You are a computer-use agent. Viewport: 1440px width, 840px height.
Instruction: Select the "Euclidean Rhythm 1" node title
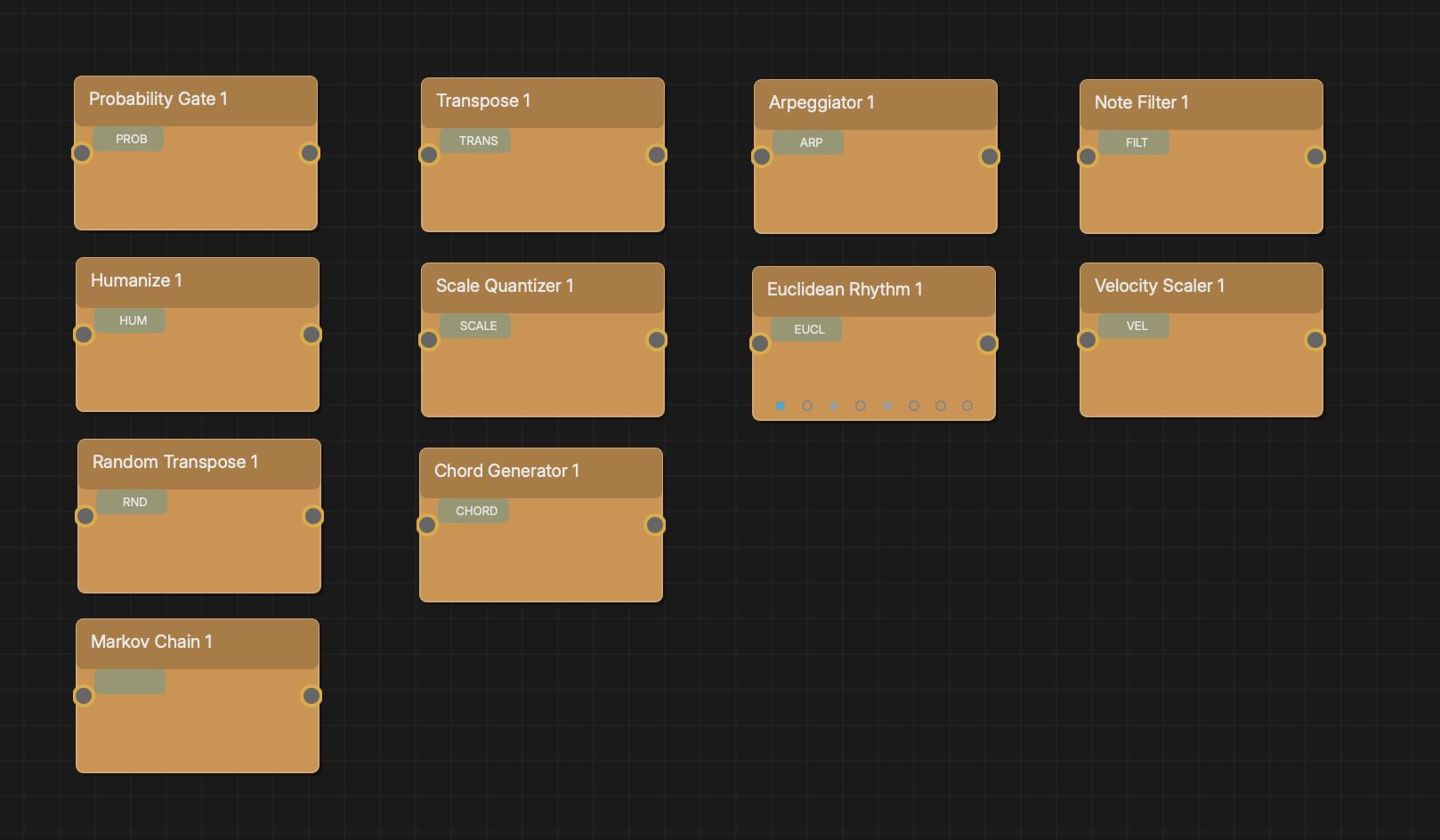click(x=845, y=289)
